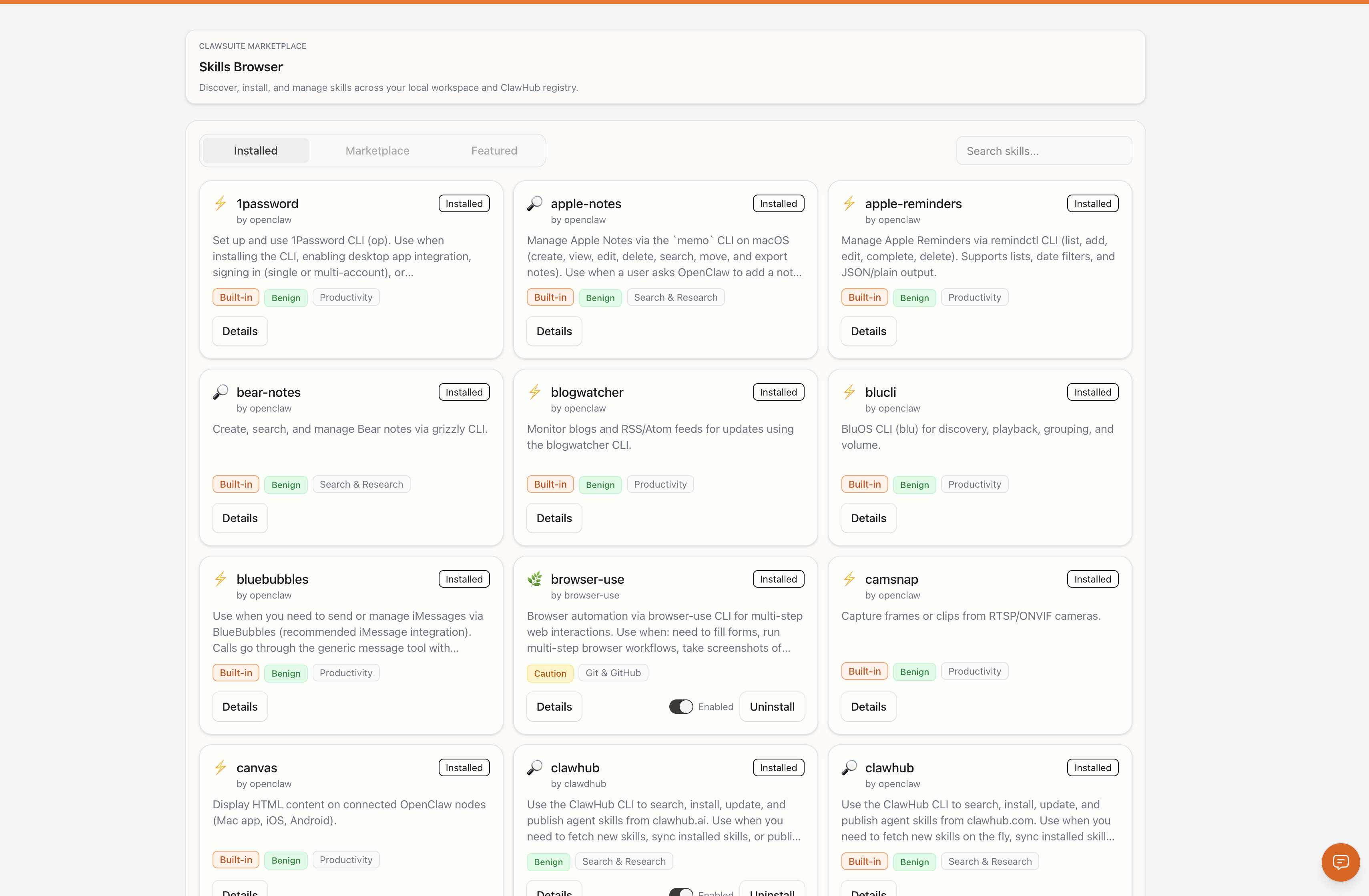
Task: Click the Built-in tag on 1password
Action: click(236, 297)
